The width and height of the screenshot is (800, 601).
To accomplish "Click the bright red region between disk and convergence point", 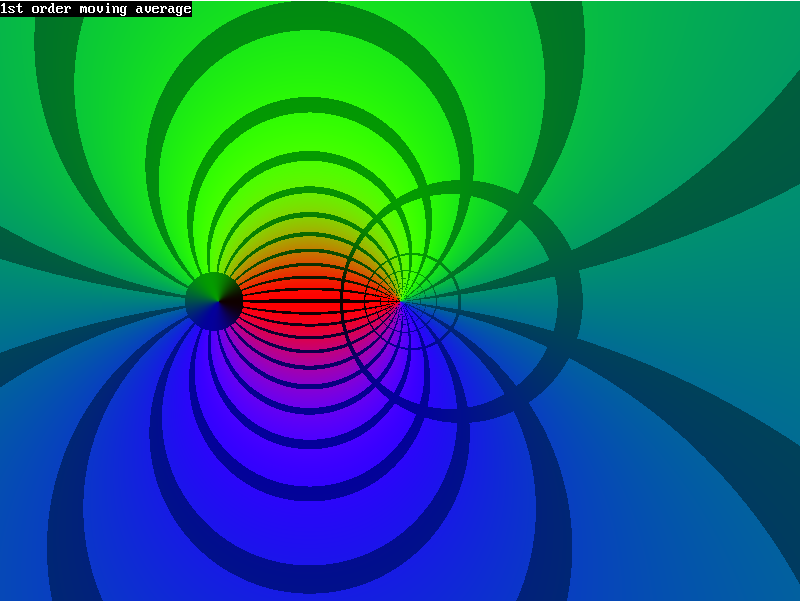I will [300, 290].
